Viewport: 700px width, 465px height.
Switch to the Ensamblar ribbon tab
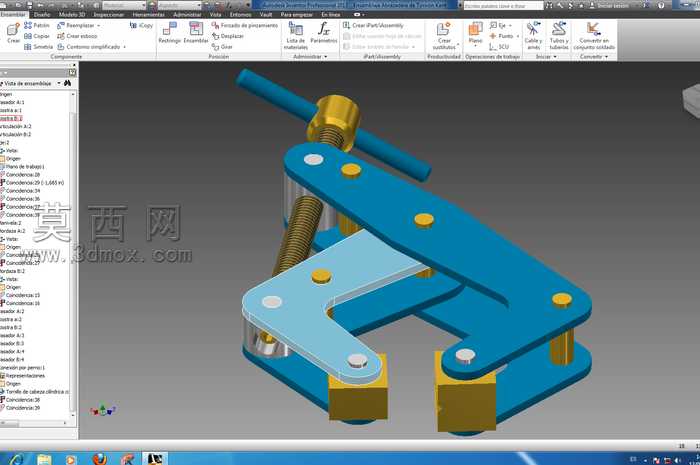13,15
